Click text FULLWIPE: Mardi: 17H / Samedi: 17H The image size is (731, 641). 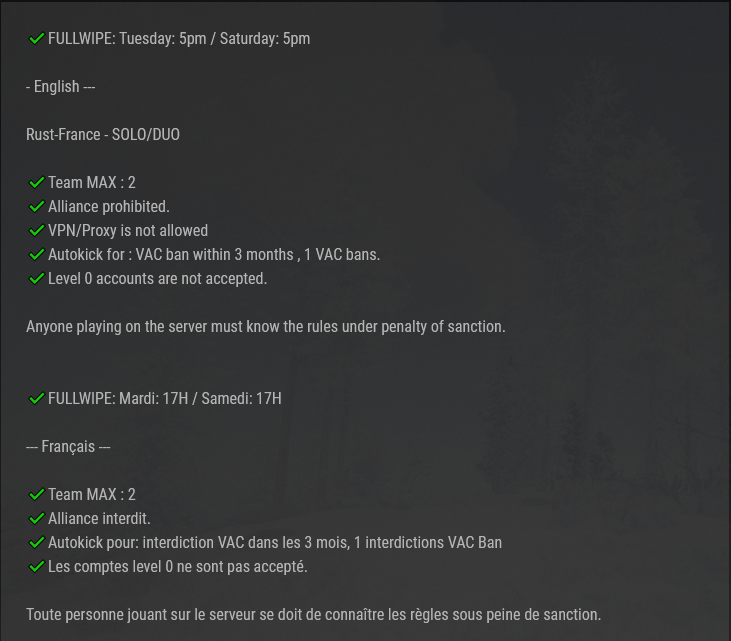[165, 399]
